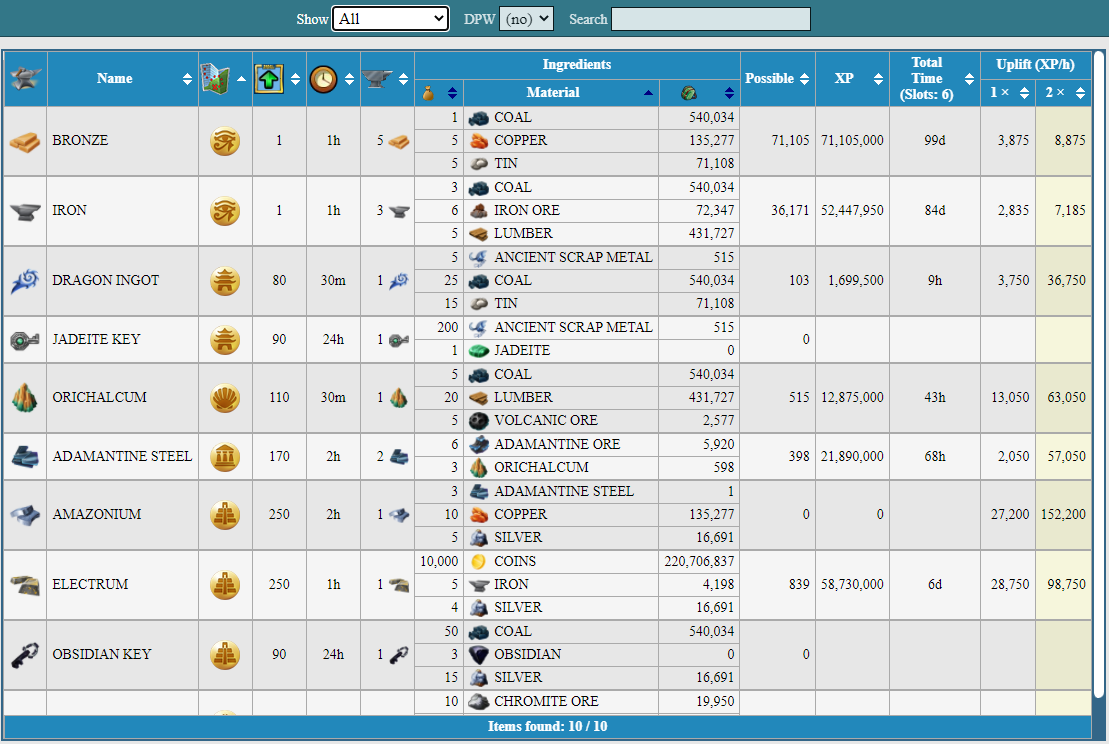Click the shell region icon for Orichalcum
This screenshot has width=1109, height=744.
point(225,398)
